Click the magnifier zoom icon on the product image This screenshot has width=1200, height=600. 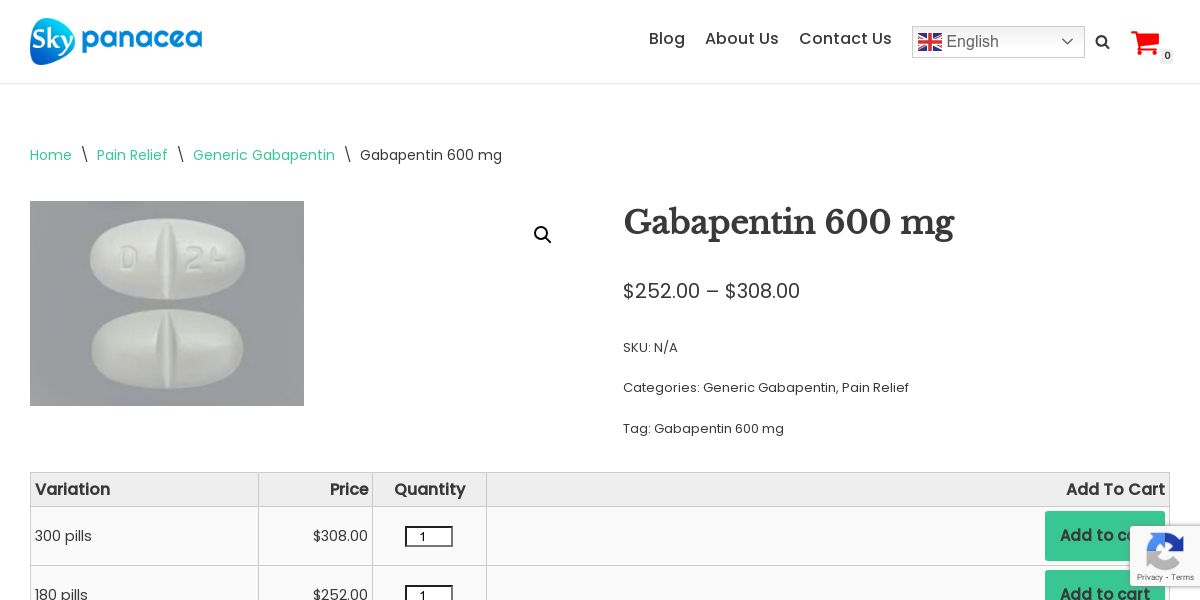coord(543,235)
